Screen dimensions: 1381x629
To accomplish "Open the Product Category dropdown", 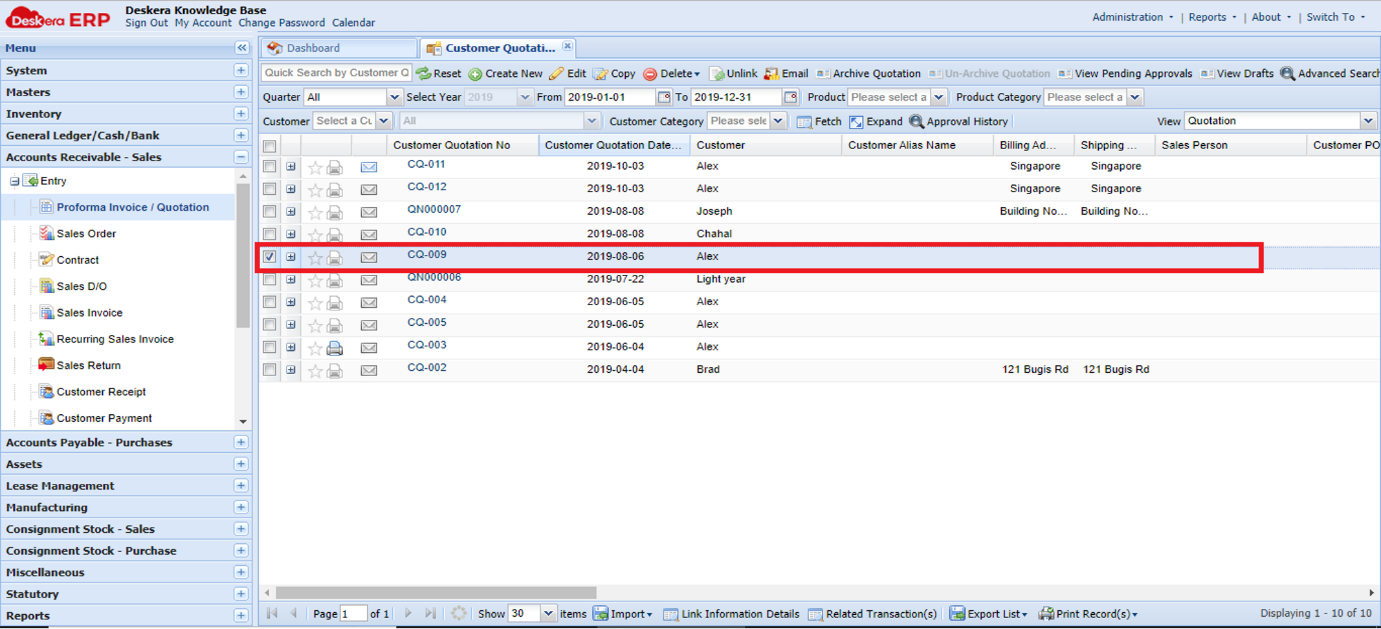I will tap(1135, 98).
